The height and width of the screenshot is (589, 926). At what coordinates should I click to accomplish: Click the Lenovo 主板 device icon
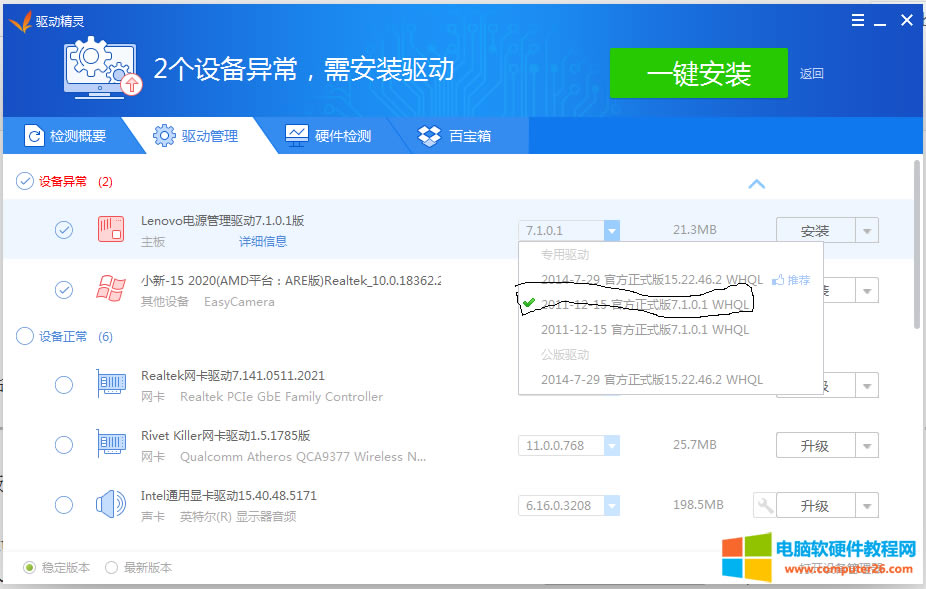[x=110, y=229]
